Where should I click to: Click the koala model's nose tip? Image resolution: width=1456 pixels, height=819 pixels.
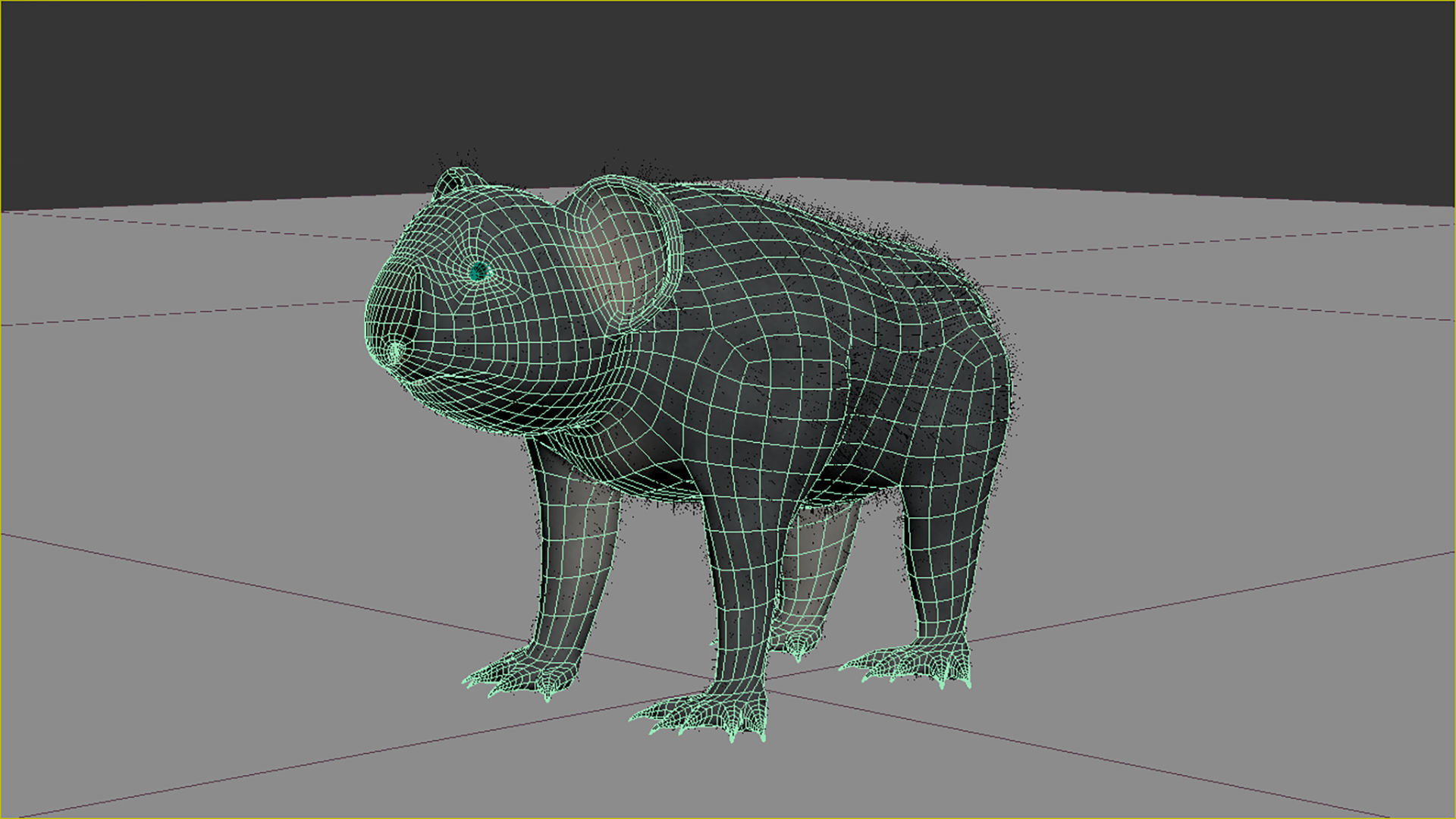396,353
